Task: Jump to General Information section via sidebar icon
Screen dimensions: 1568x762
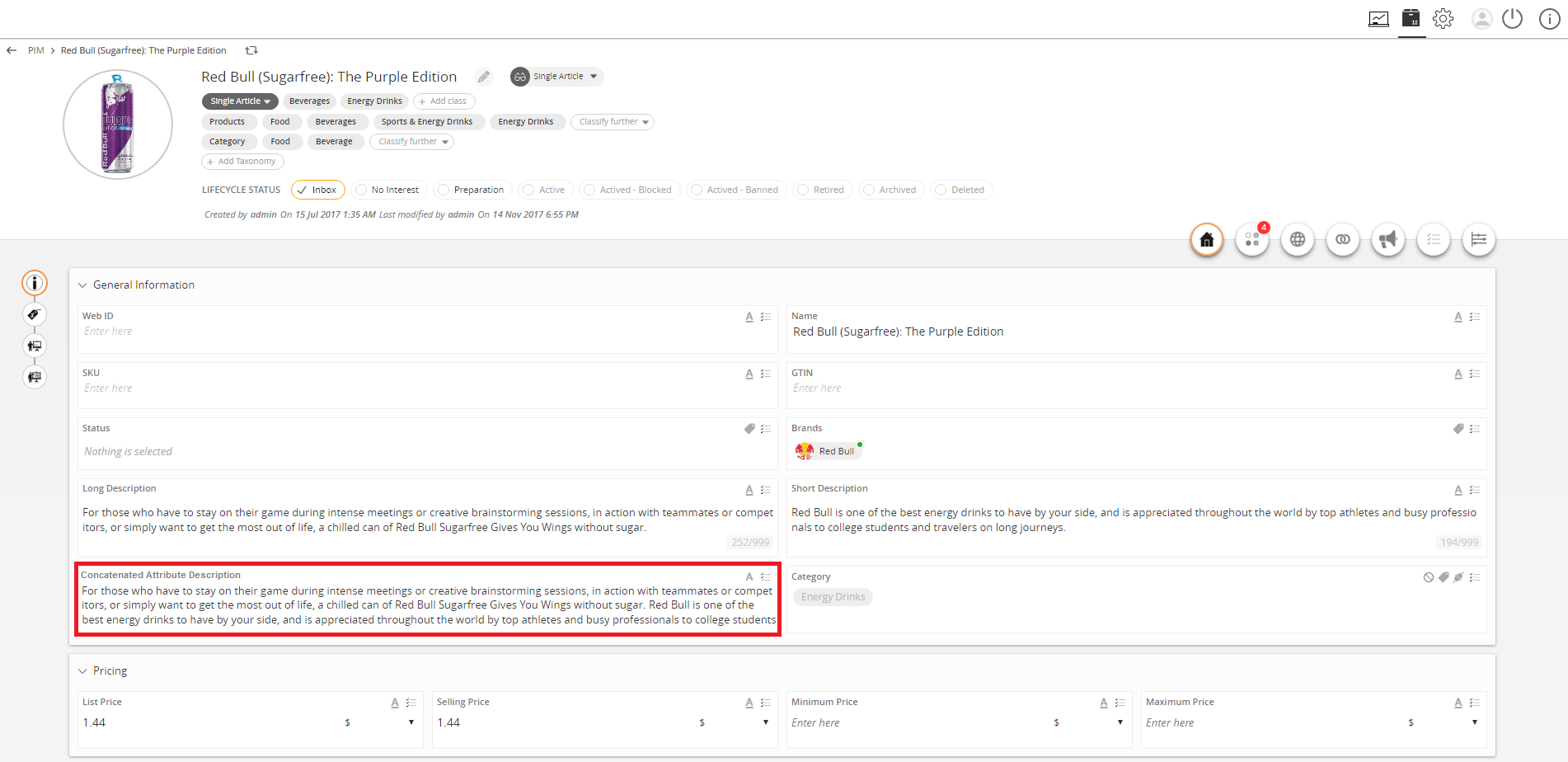Action: click(x=35, y=283)
